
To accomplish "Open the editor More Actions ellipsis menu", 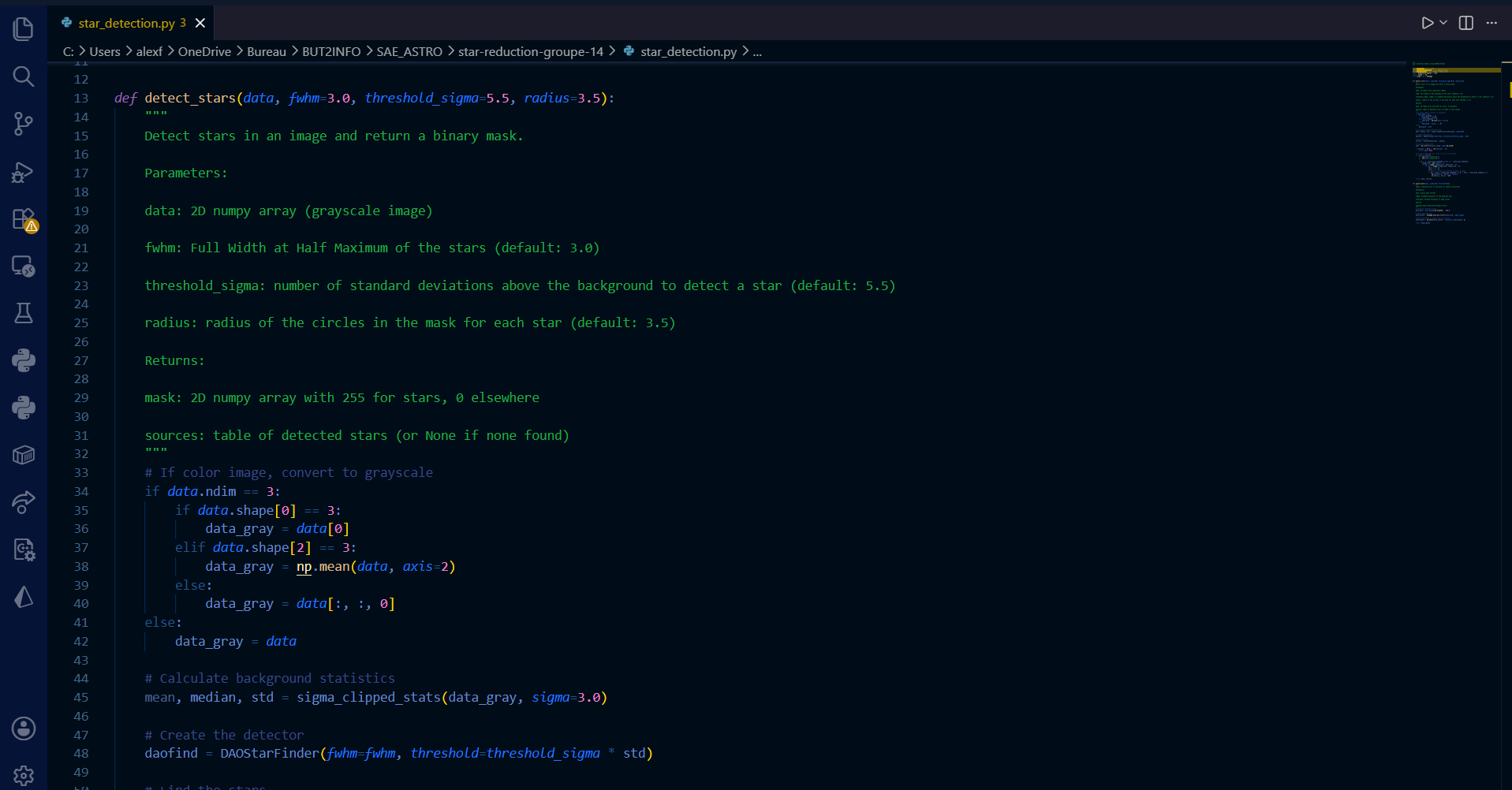I will [1491, 23].
